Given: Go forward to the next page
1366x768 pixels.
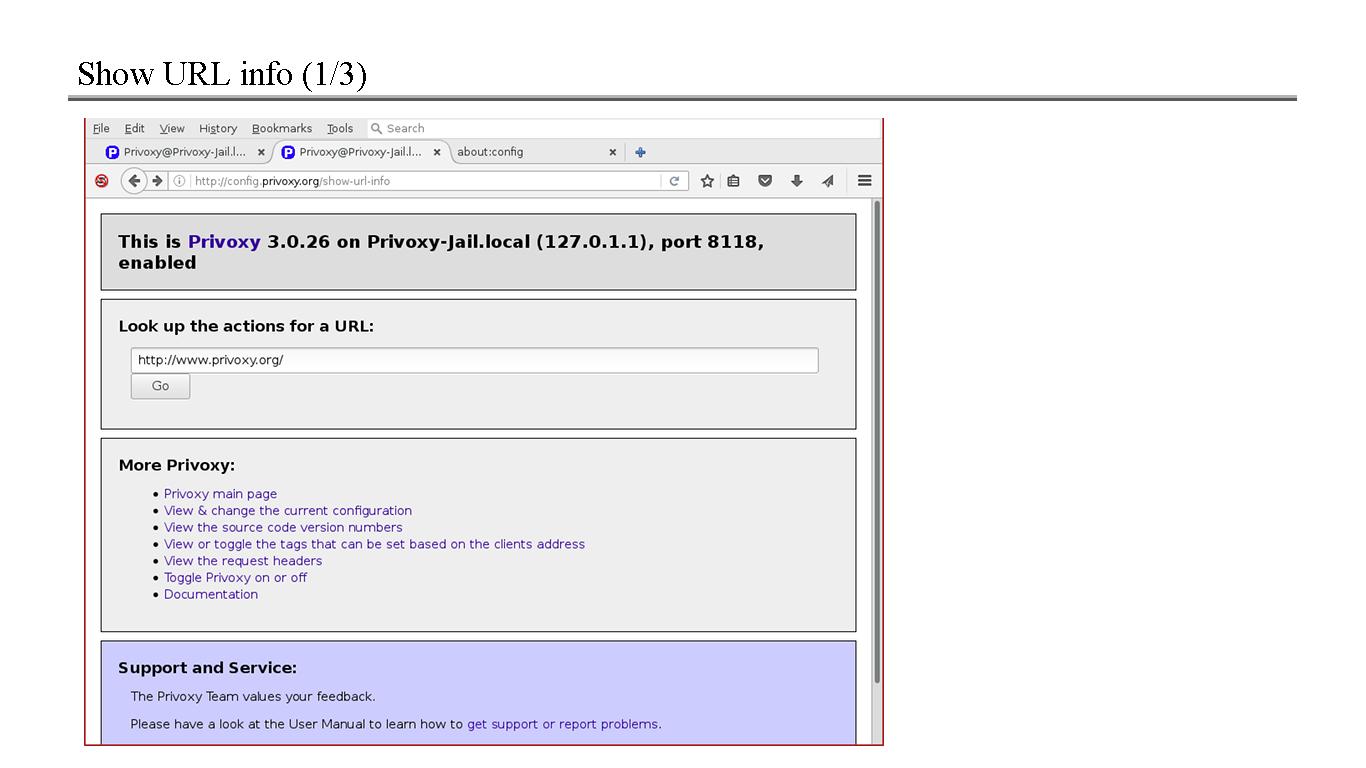Looking at the screenshot, I should pos(157,181).
